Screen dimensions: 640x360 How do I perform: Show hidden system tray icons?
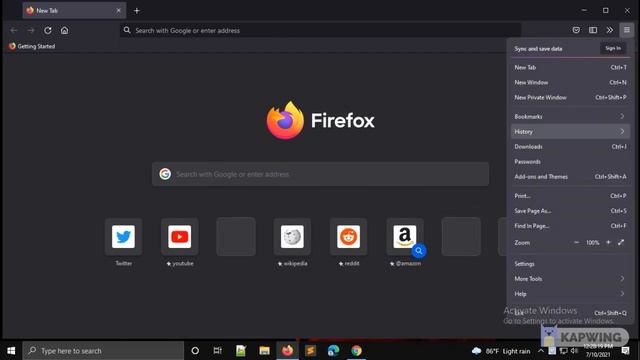pyautogui.click(x=541, y=351)
